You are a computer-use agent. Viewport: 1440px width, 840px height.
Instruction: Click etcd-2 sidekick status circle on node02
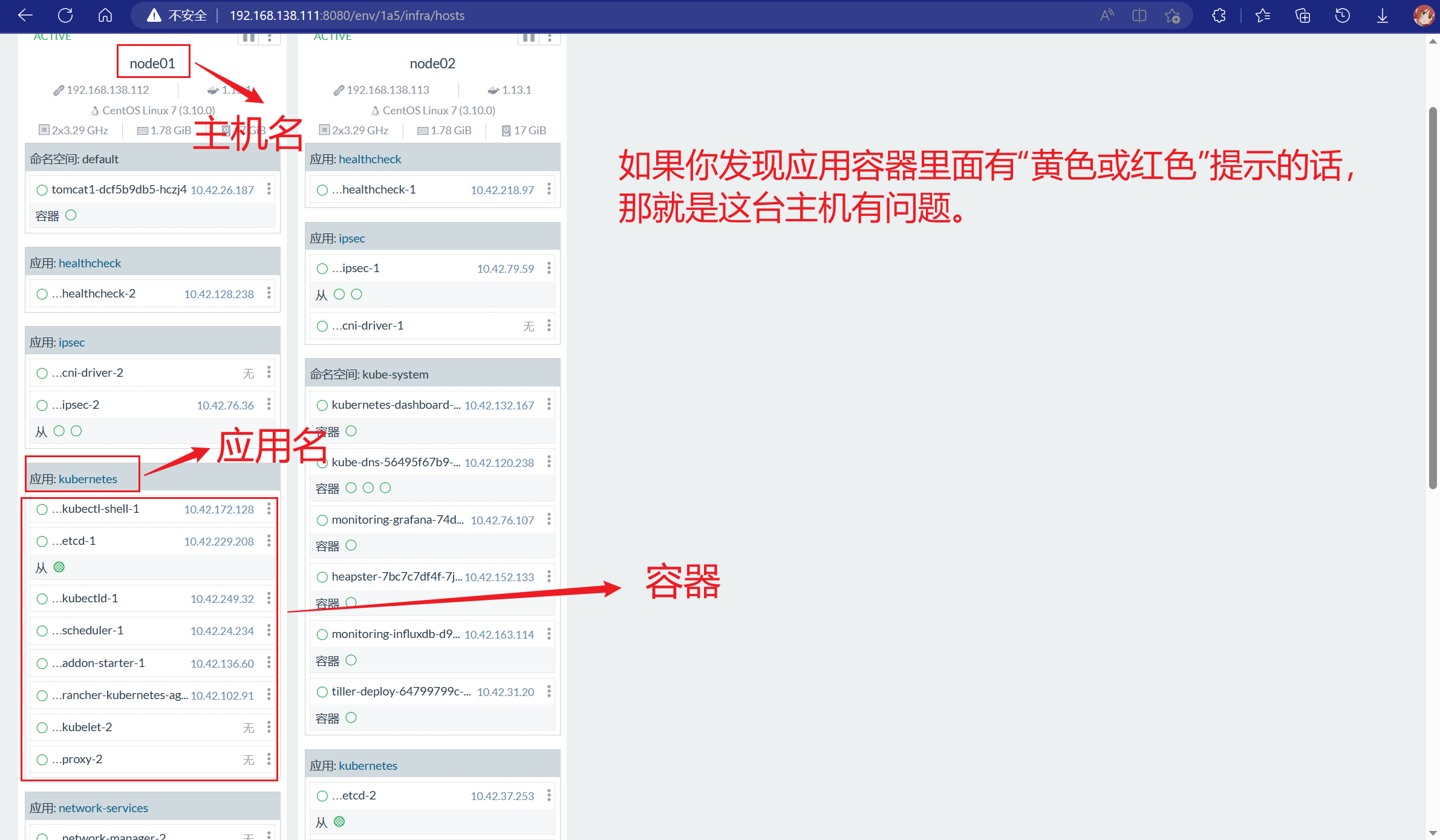[339, 821]
